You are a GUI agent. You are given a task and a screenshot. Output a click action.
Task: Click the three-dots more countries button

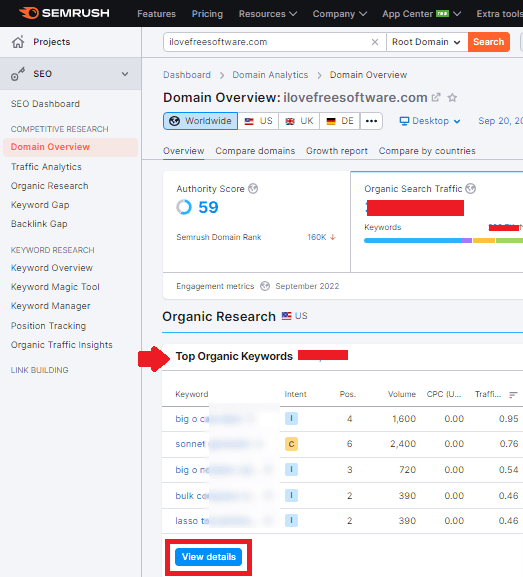(371, 121)
